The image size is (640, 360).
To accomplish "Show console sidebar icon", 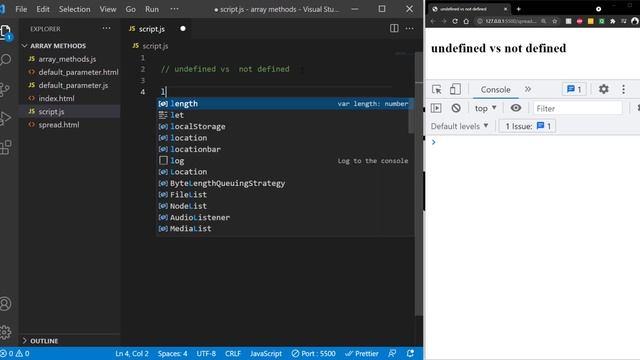I will (436, 108).
